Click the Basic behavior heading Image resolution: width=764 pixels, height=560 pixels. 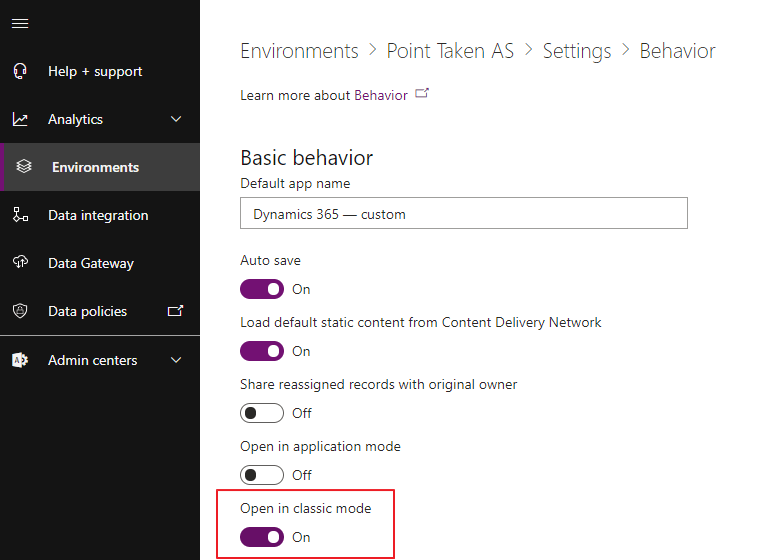point(306,158)
